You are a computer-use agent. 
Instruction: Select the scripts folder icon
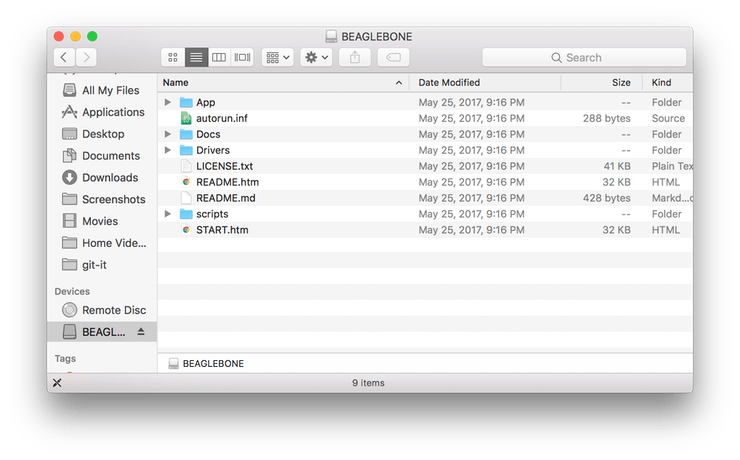(x=186, y=214)
